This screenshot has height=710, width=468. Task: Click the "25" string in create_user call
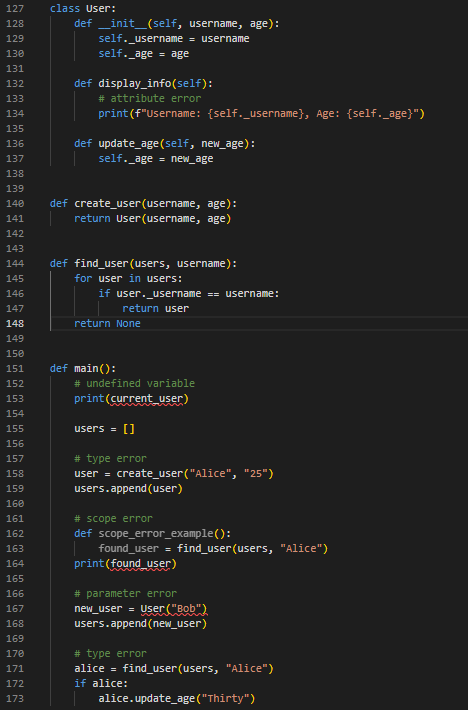[x=256, y=474]
